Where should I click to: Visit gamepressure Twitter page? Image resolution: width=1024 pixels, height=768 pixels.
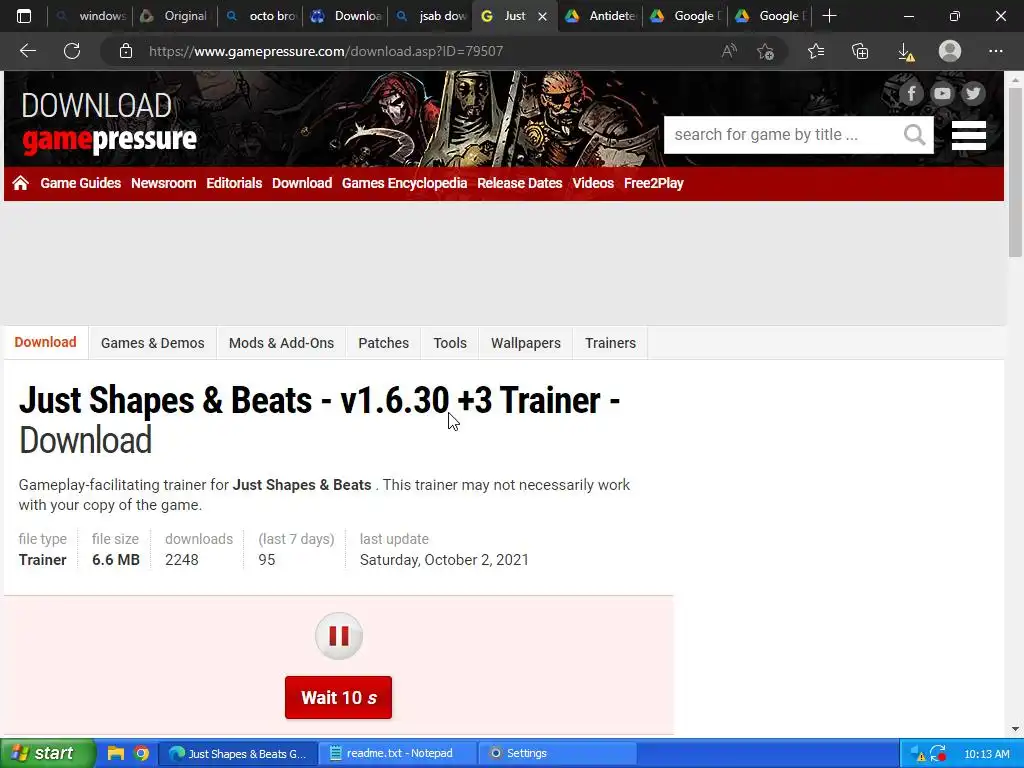(972, 93)
